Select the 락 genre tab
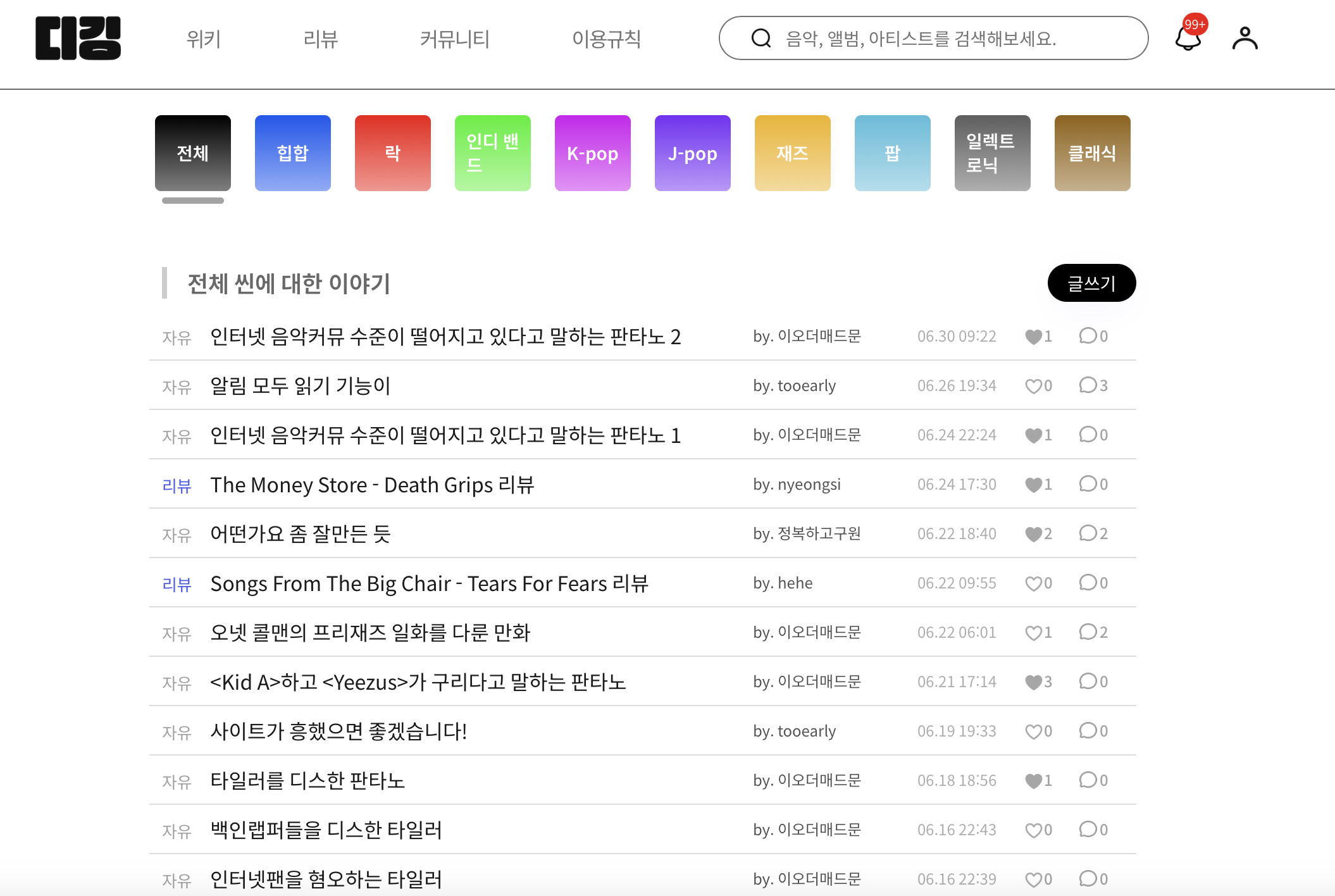 (393, 153)
